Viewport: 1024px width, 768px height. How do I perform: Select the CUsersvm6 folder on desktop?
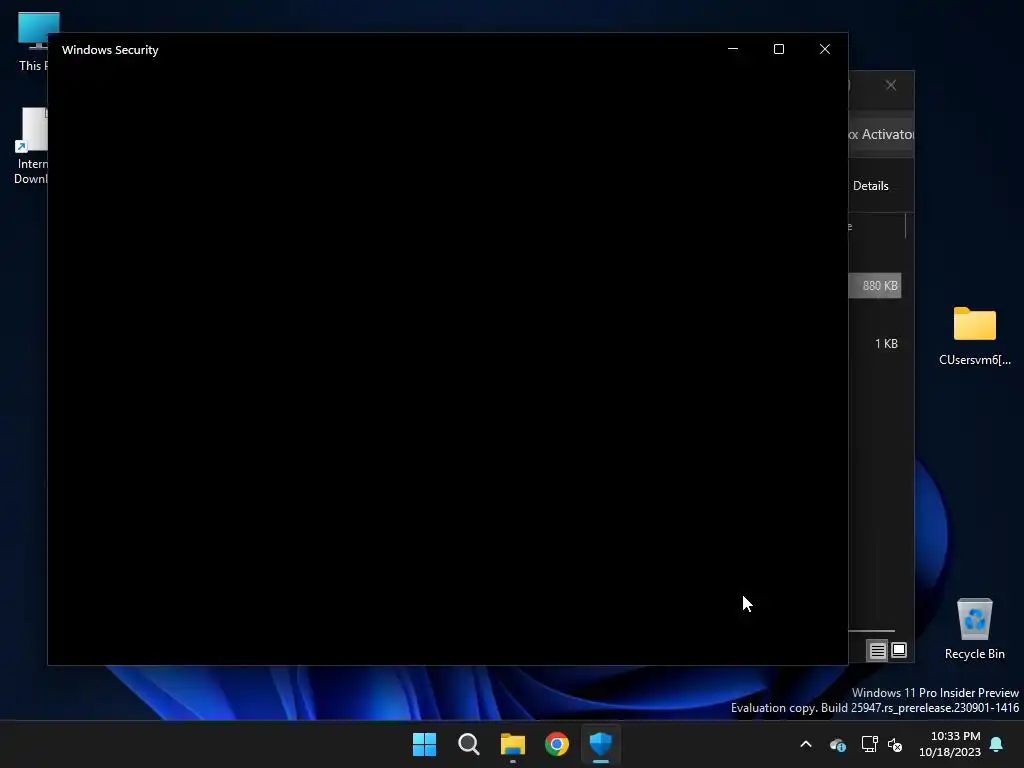[x=974, y=336]
